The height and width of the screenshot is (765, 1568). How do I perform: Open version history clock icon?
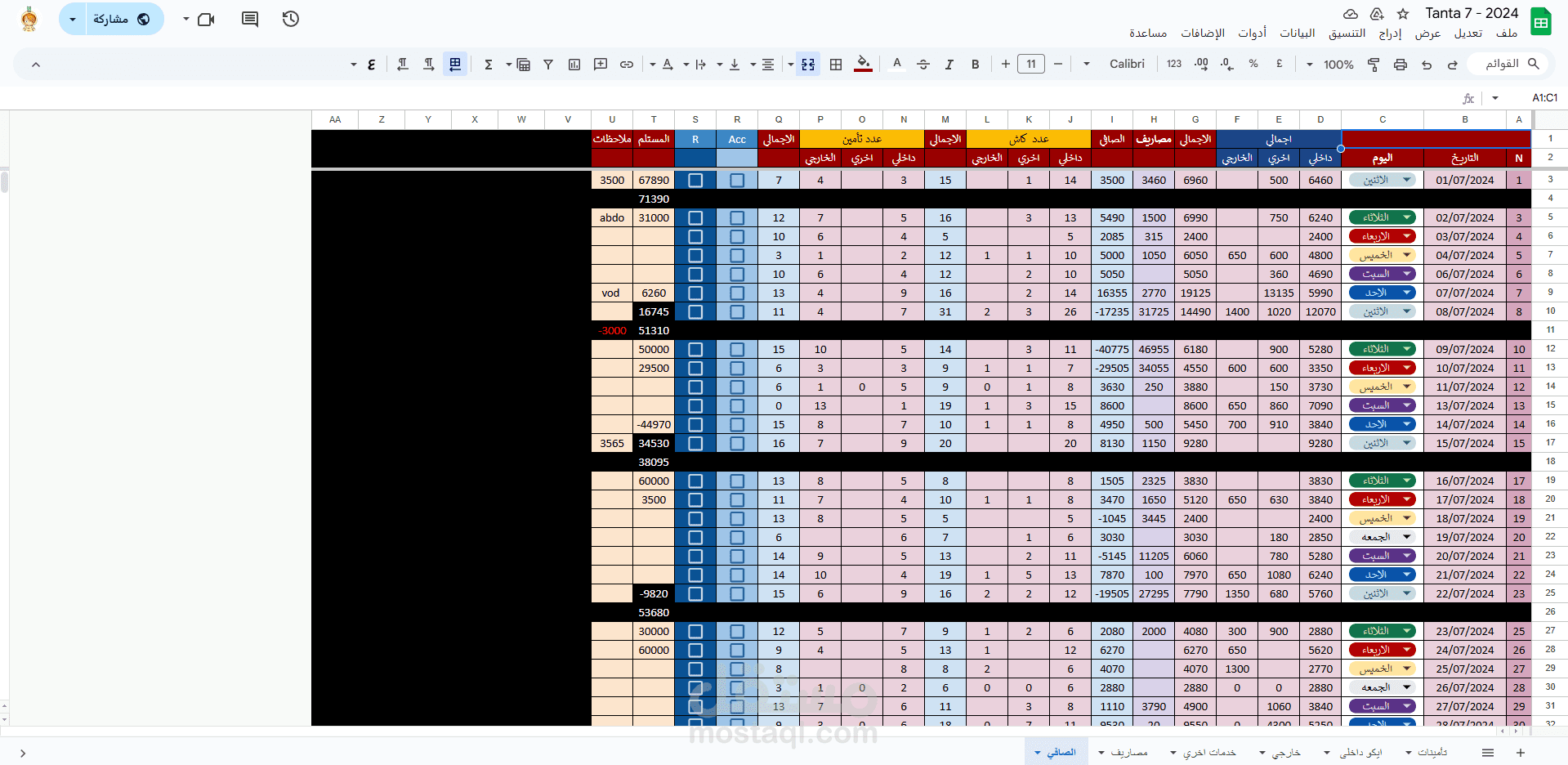[x=291, y=19]
